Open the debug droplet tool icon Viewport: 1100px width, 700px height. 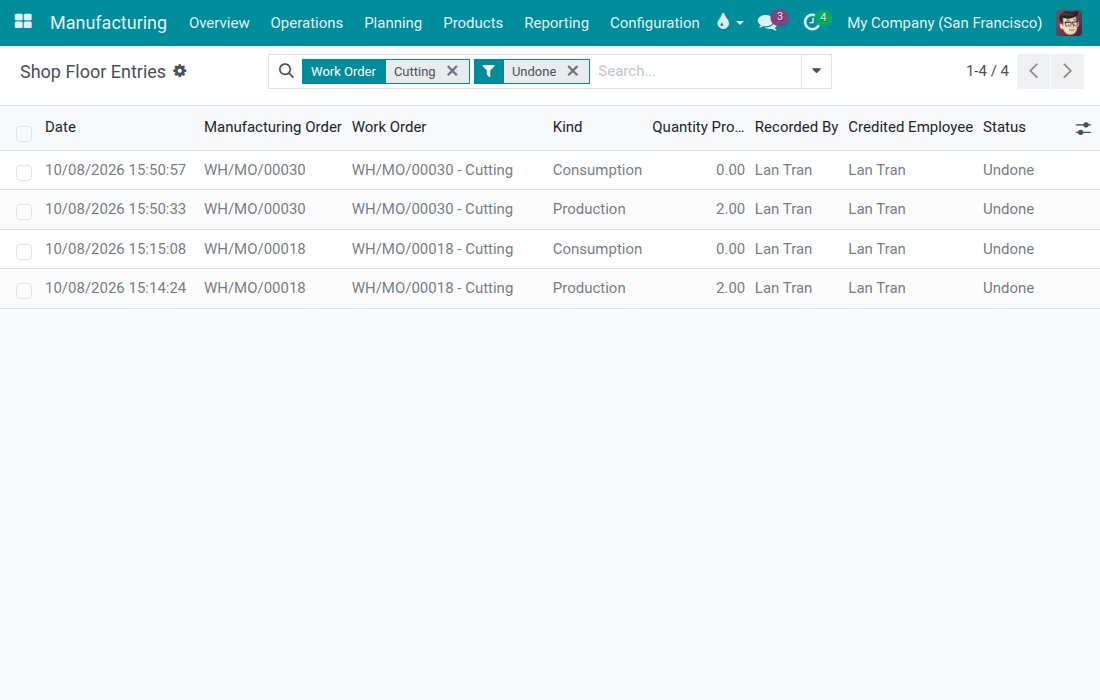click(723, 22)
